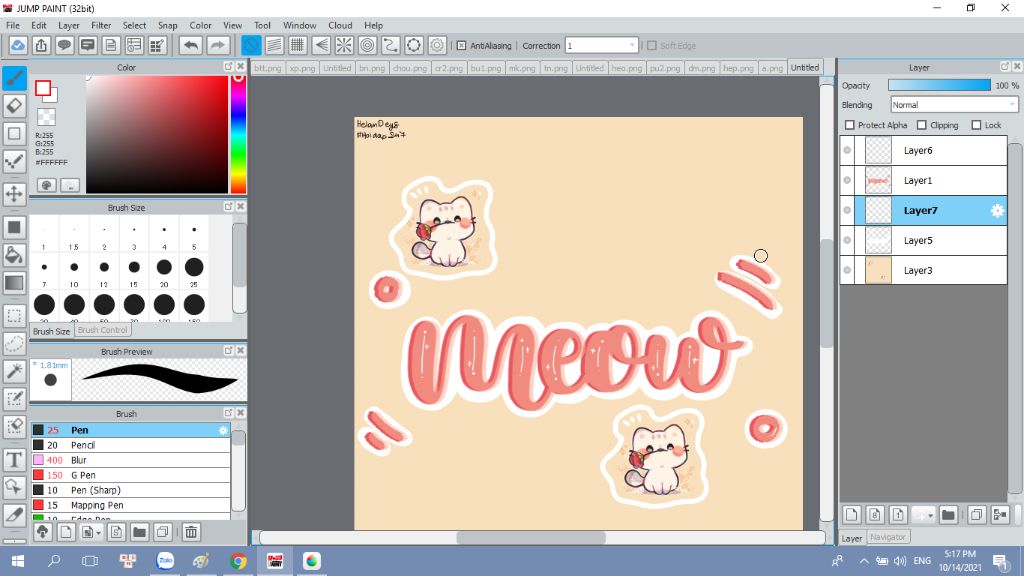Select the rectangular Select tool
Viewport: 1024px width, 576px height.
(x=14, y=316)
